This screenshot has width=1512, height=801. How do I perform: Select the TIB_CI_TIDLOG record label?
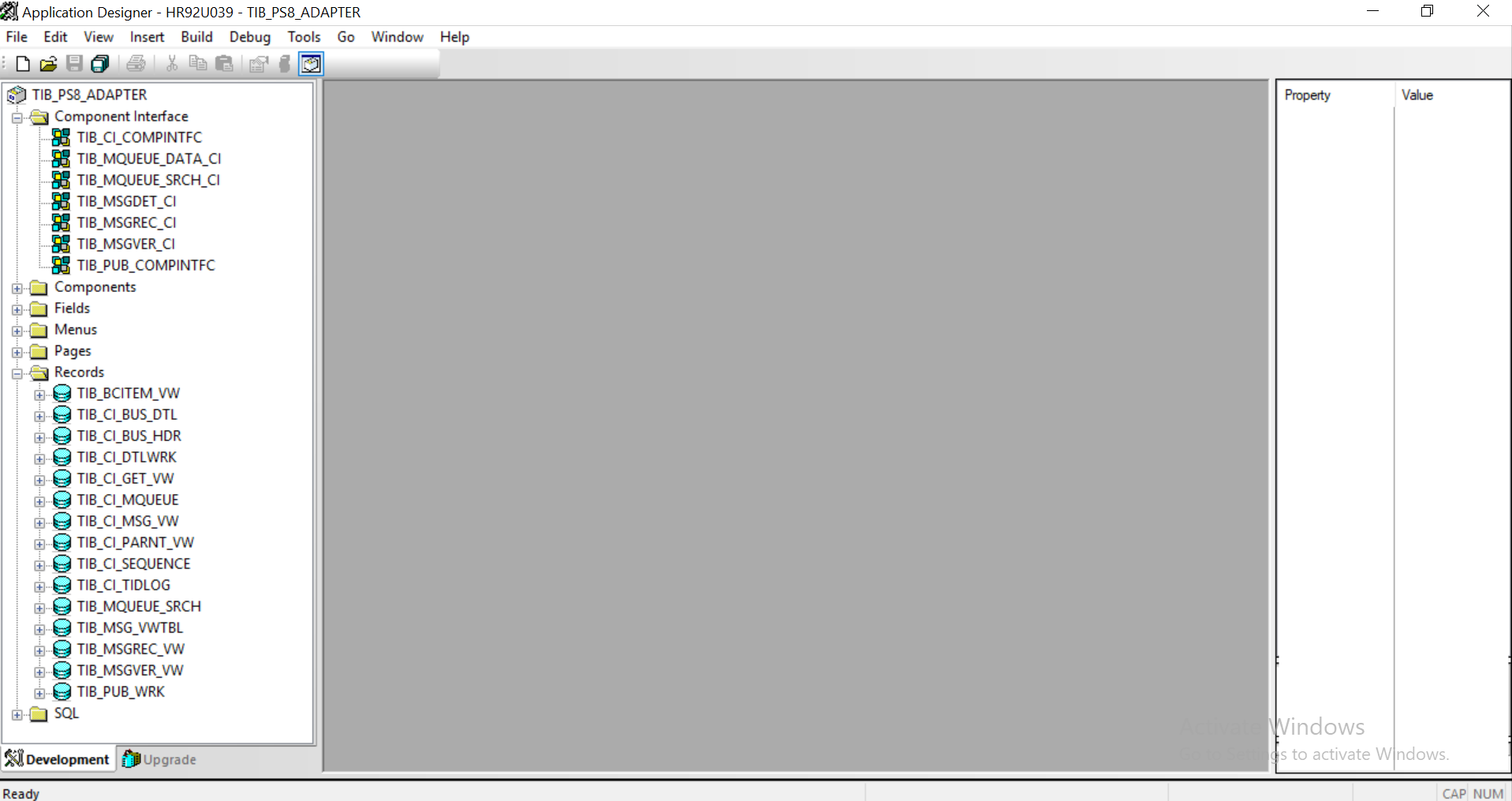point(124,585)
